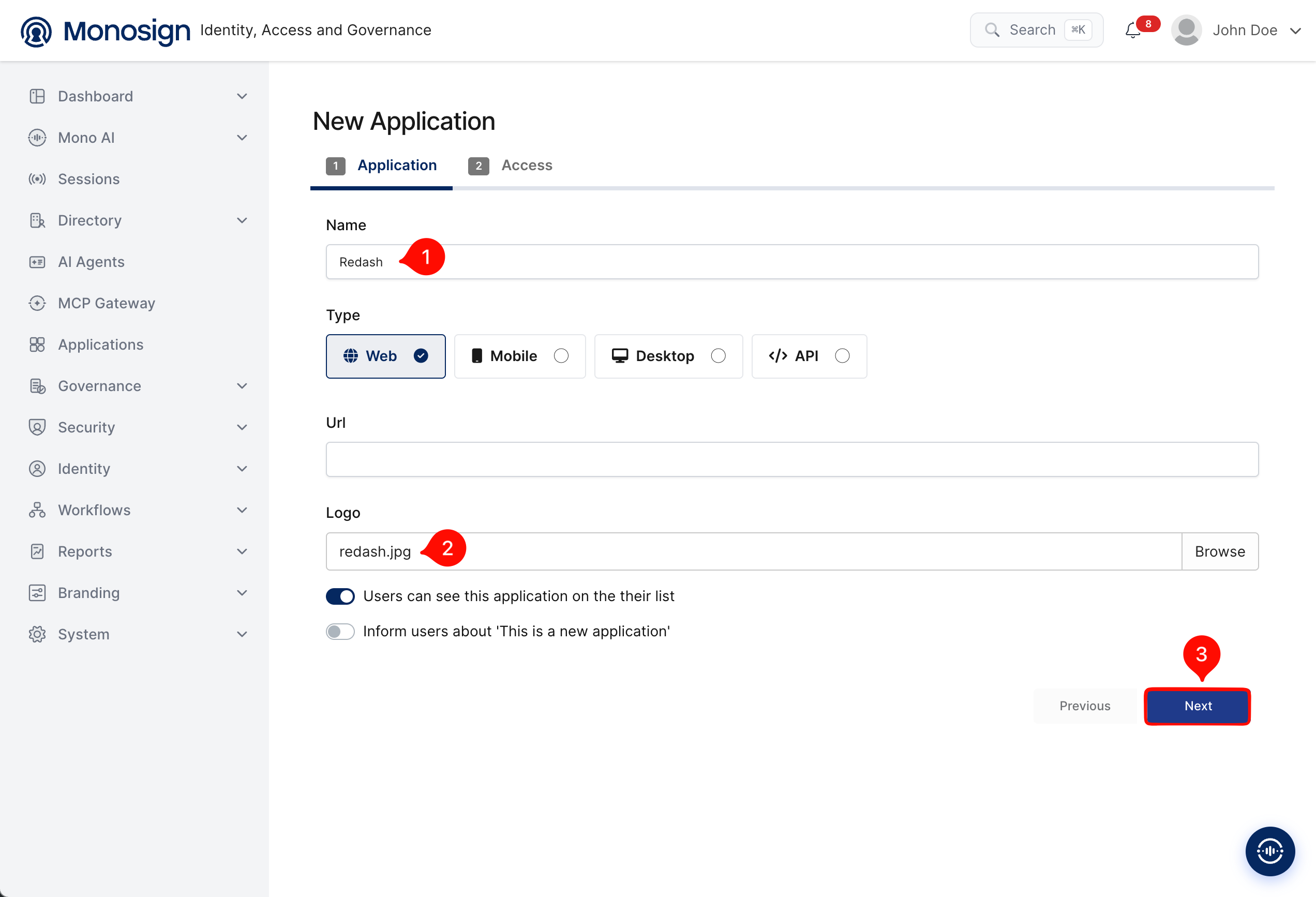1316x897 pixels.
Task: Open the John Doe user dropdown arrow
Action: (x=1295, y=31)
